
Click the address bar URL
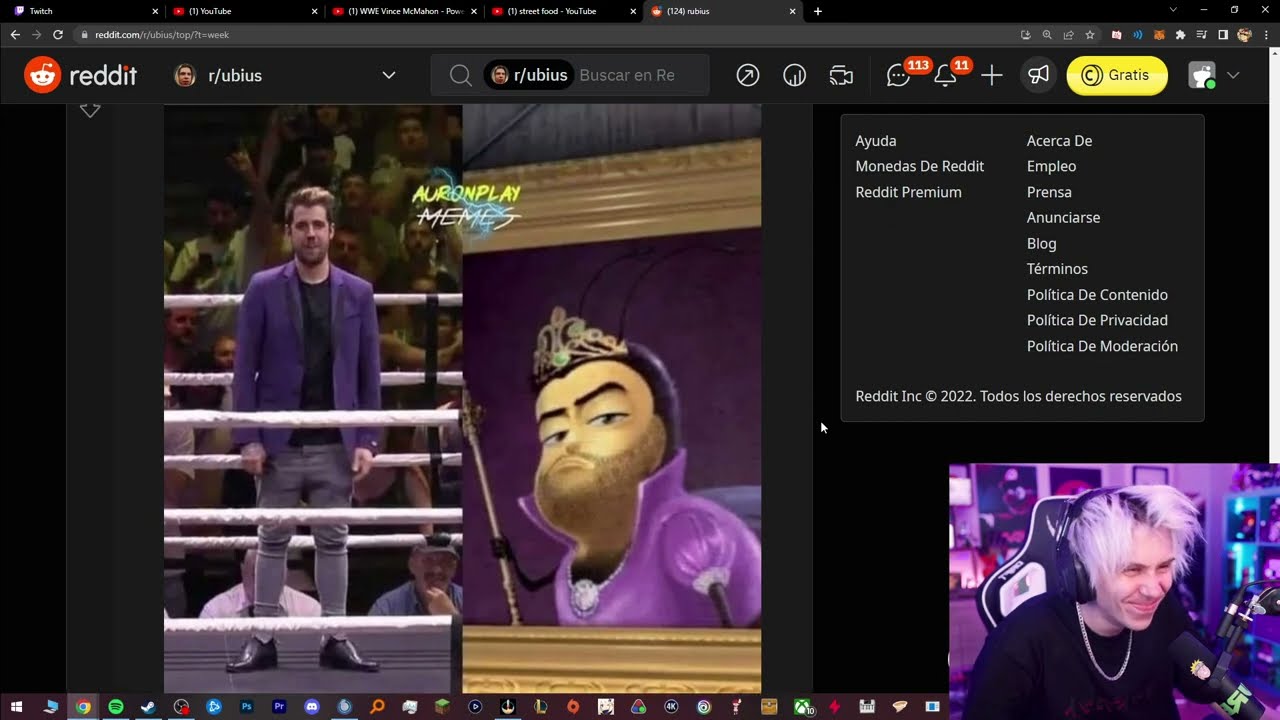point(162,34)
